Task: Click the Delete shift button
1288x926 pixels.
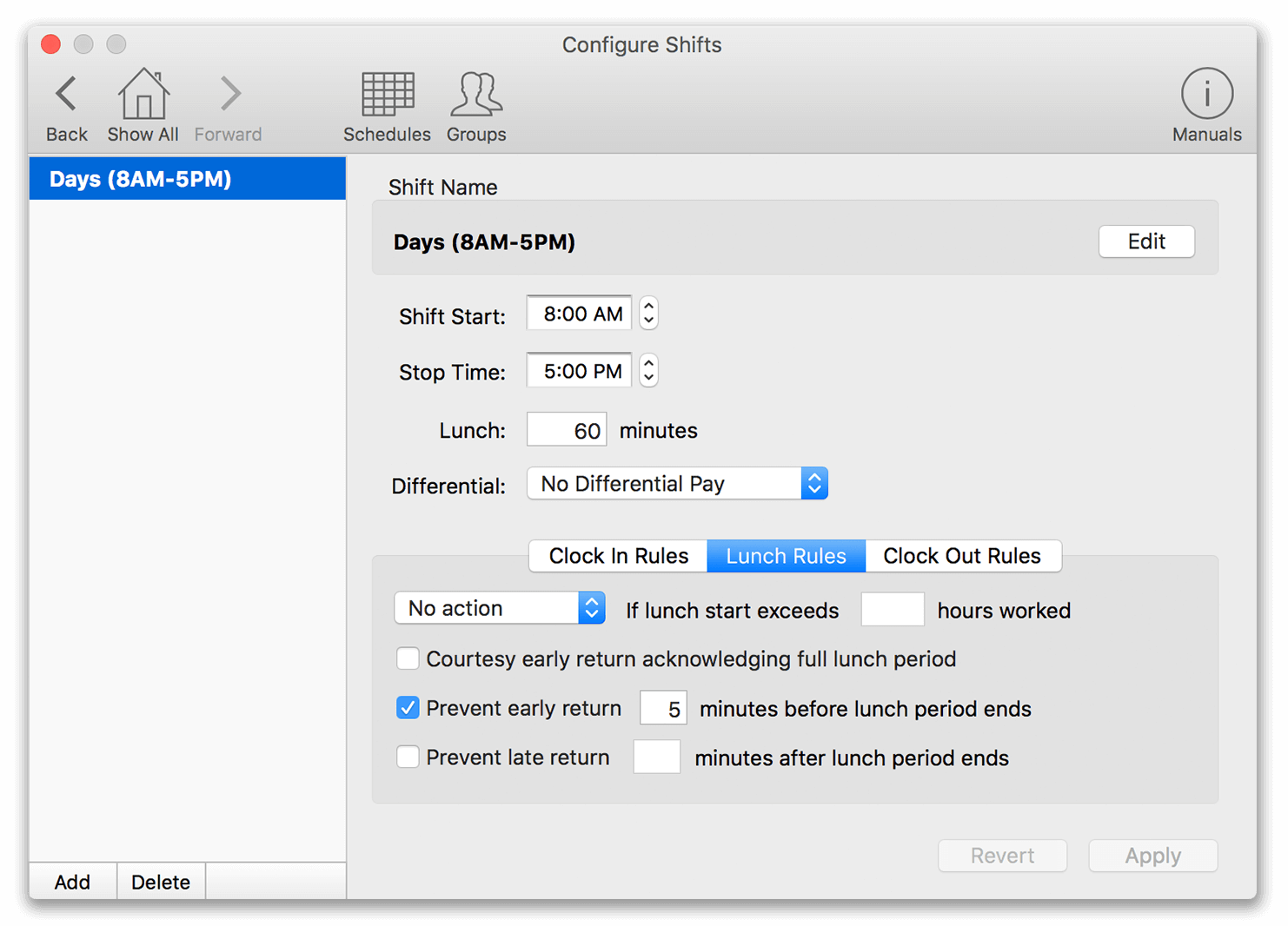Action: [161, 882]
